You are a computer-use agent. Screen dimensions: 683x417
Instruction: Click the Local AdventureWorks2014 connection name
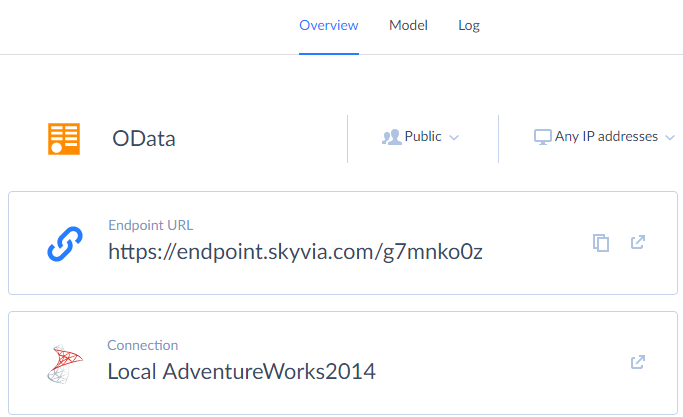click(241, 372)
